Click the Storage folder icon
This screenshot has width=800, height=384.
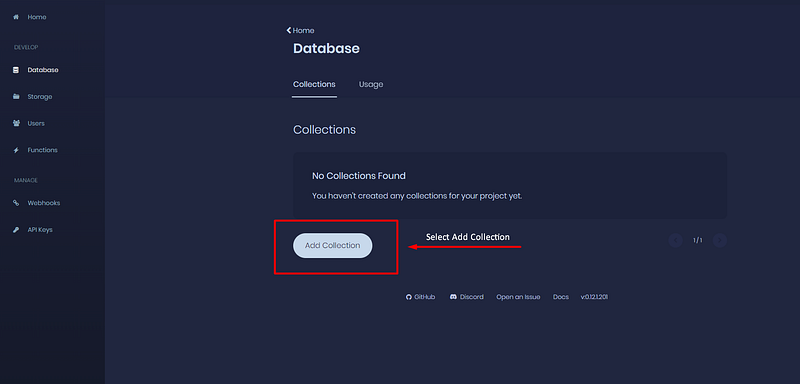click(x=16, y=96)
